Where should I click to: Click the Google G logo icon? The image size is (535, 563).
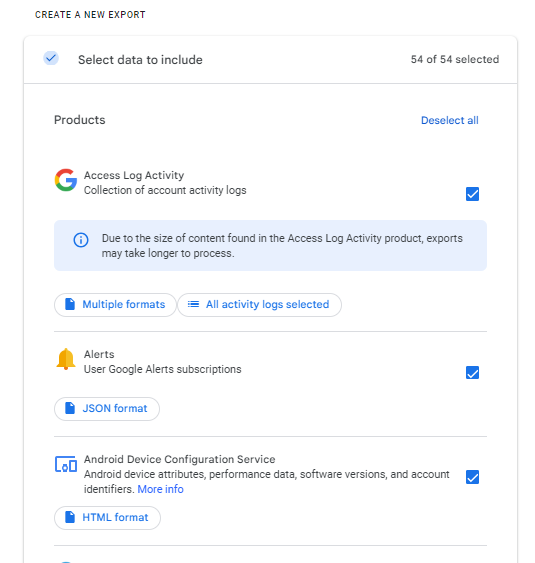click(x=66, y=180)
